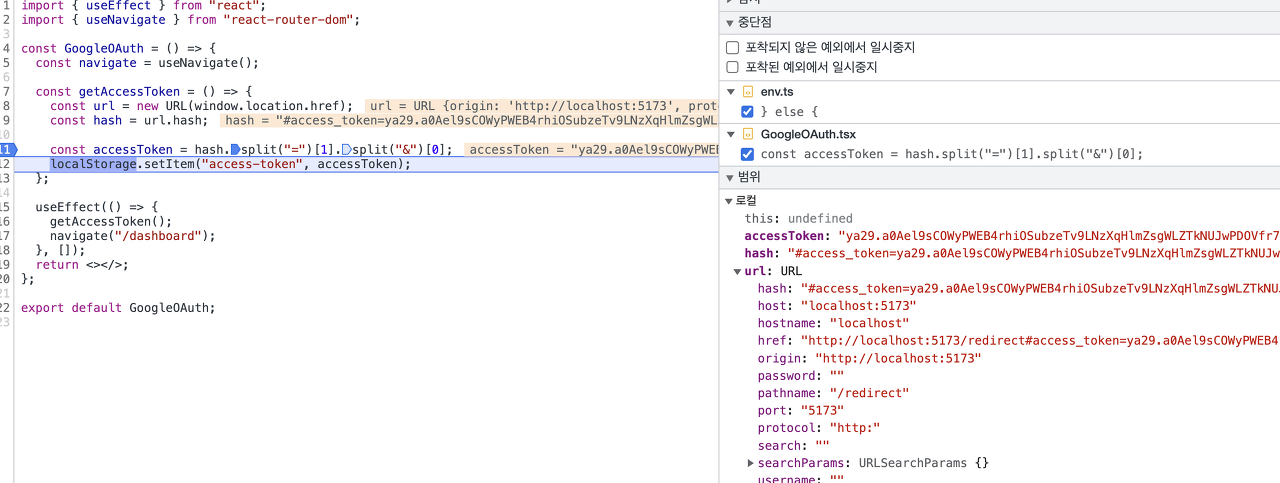Collapse the env.ts breakpoint group

tap(731, 92)
